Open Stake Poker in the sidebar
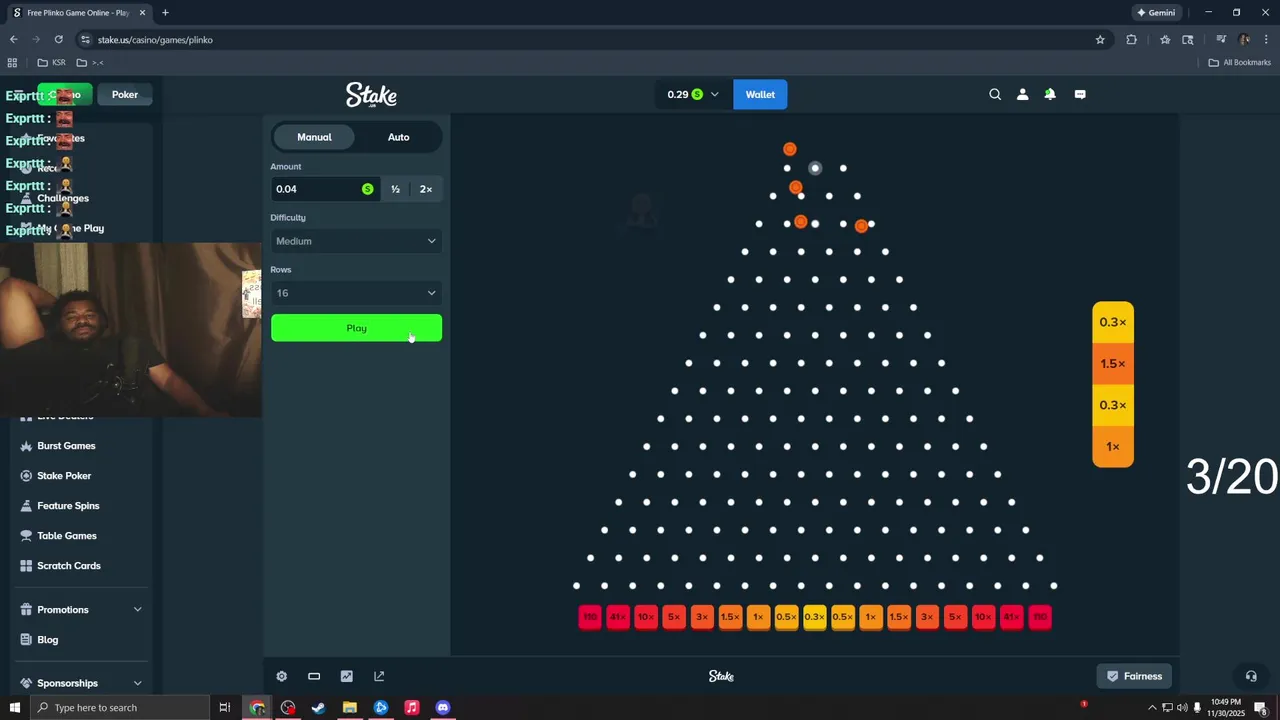 point(64,475)
